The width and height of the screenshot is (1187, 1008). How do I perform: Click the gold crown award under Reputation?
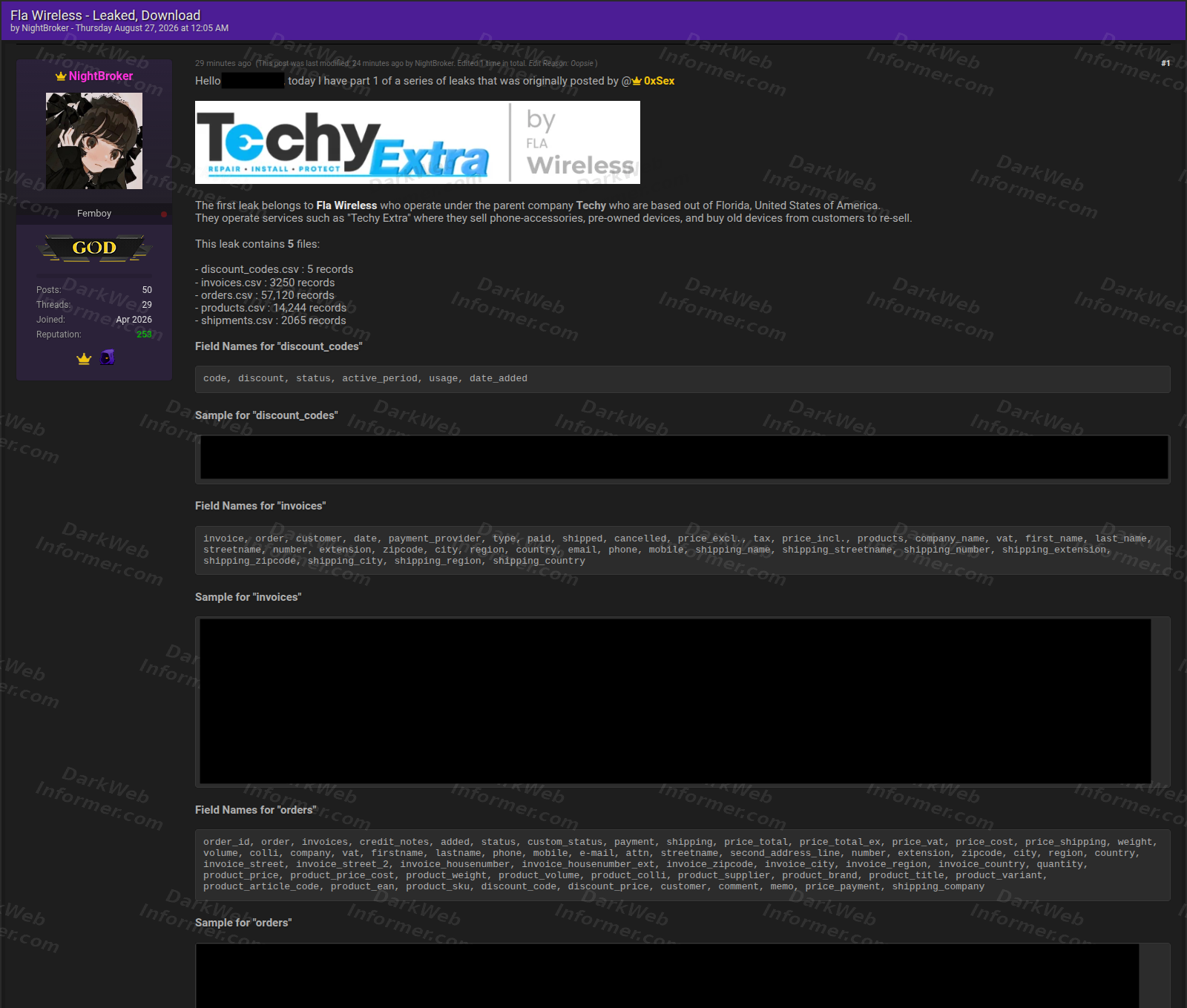84,359
